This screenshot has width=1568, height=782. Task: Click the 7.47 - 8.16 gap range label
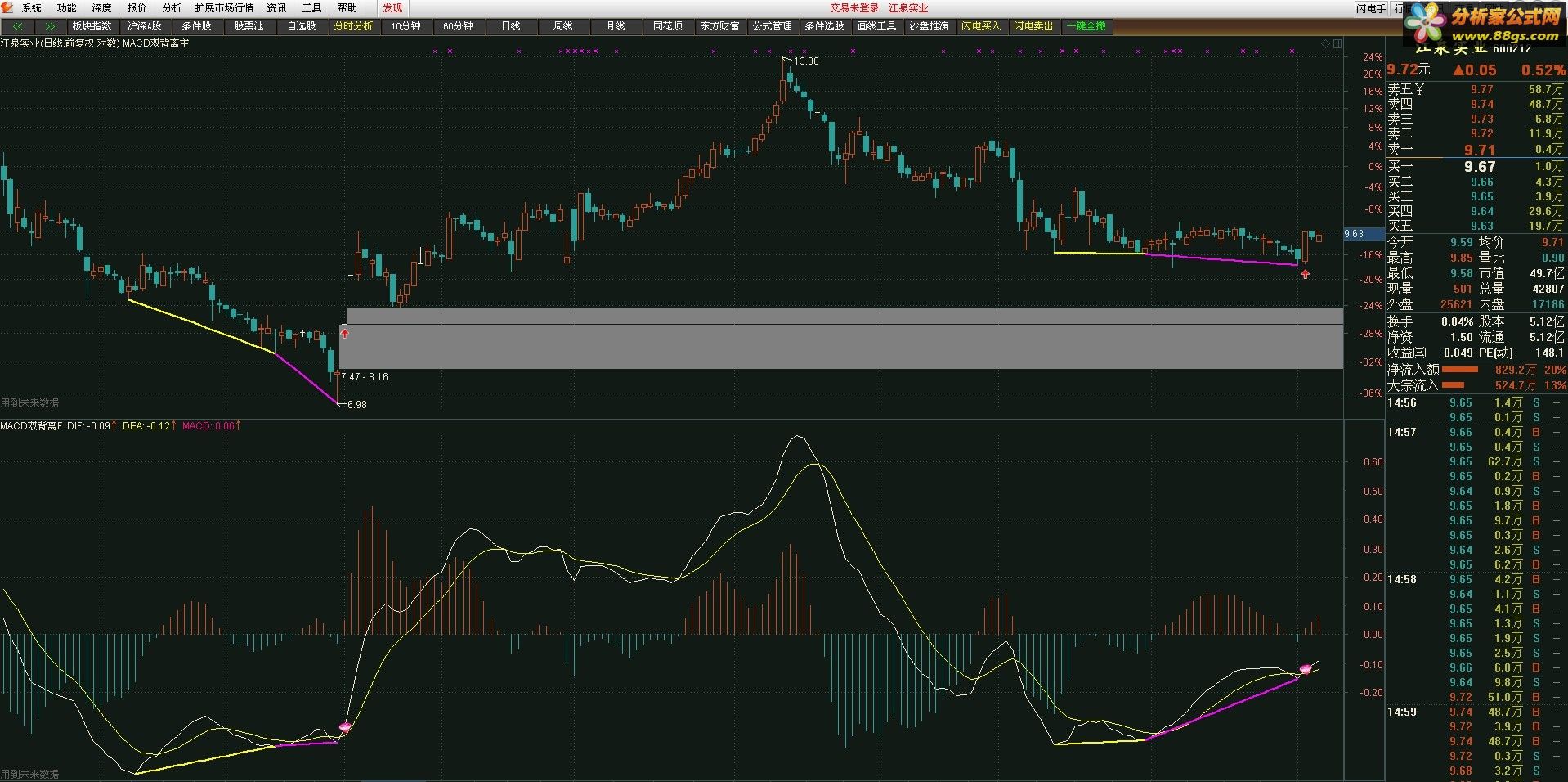[365, 377]
